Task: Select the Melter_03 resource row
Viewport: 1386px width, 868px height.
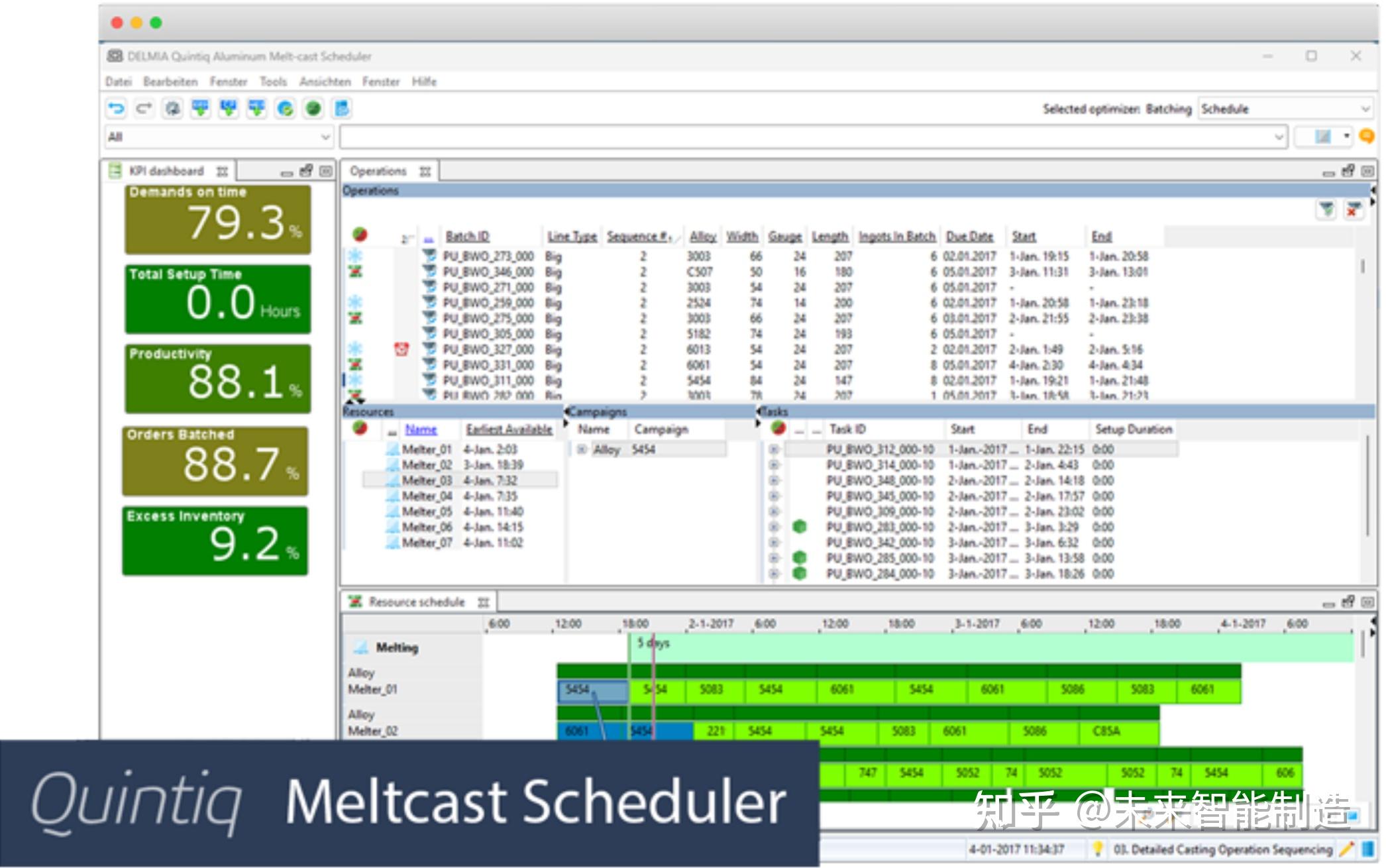Action: click(427, 480)
